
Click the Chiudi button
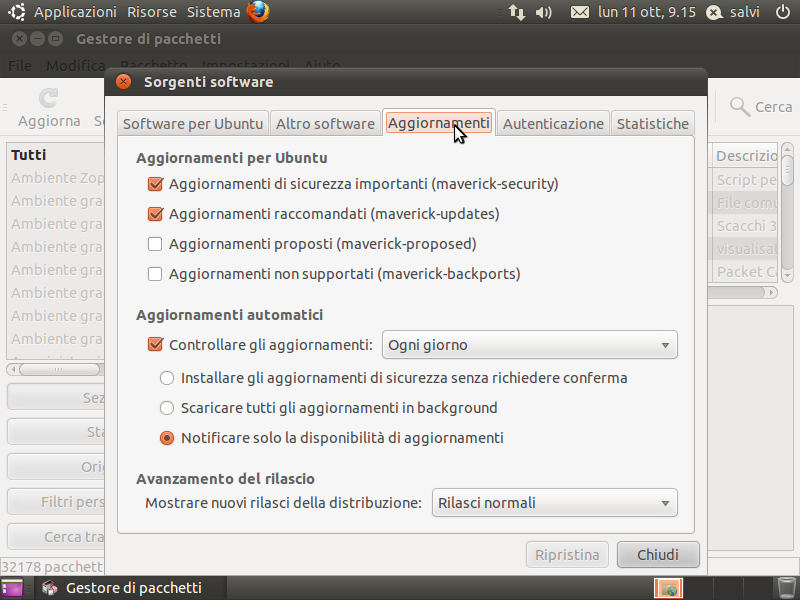(x=658, y=555)
